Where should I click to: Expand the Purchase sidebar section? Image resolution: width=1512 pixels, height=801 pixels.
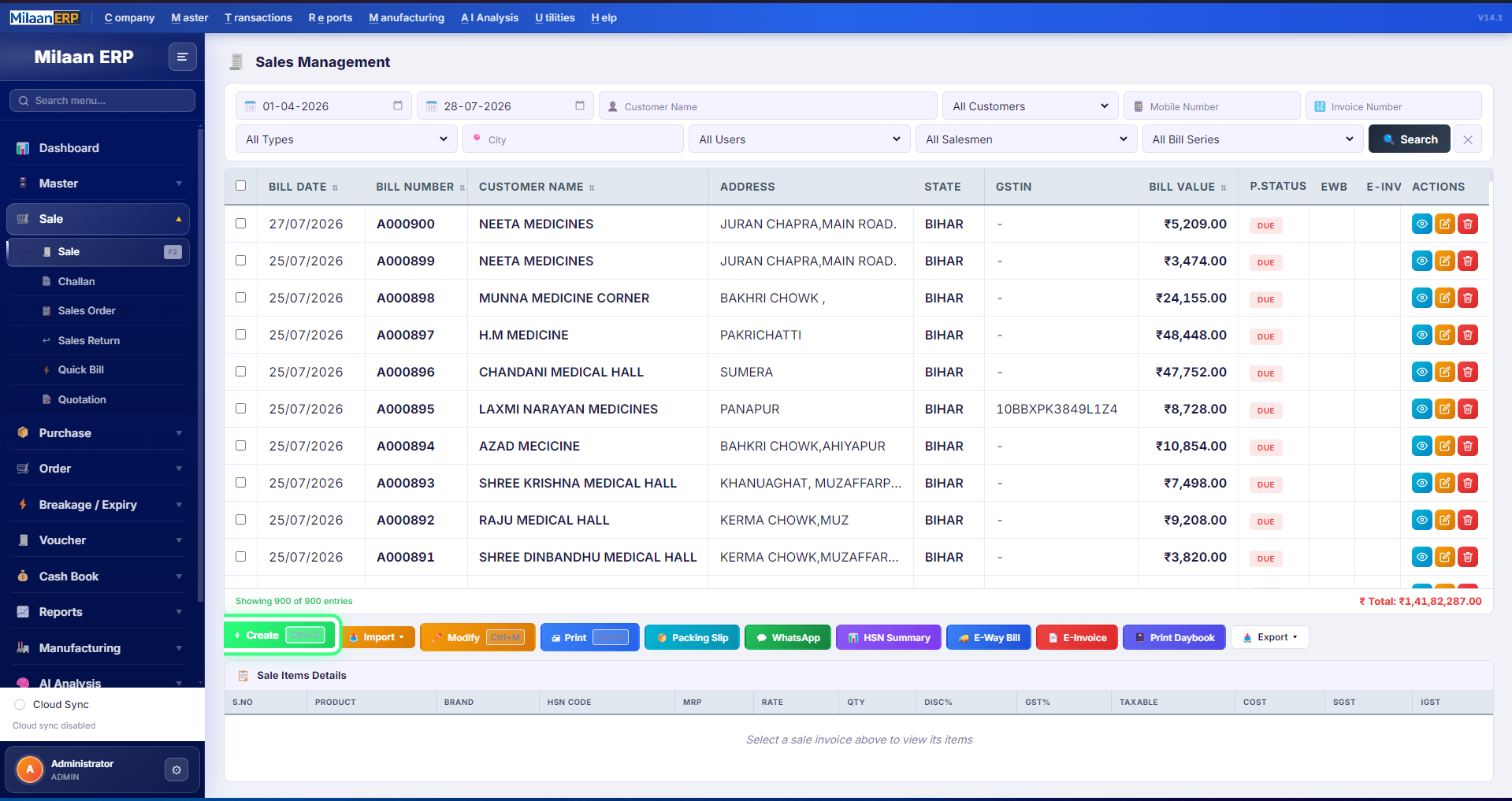pos(99,433)
